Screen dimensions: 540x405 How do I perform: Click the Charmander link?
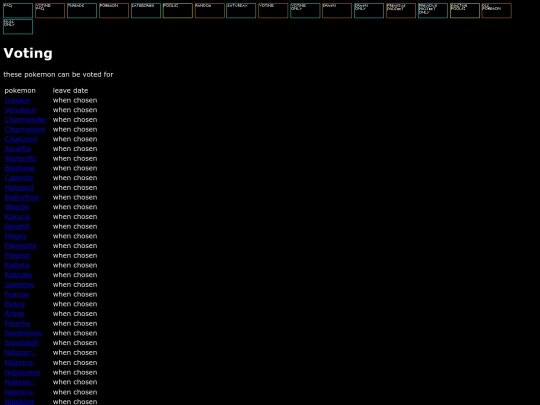click(x=25, y=120)
